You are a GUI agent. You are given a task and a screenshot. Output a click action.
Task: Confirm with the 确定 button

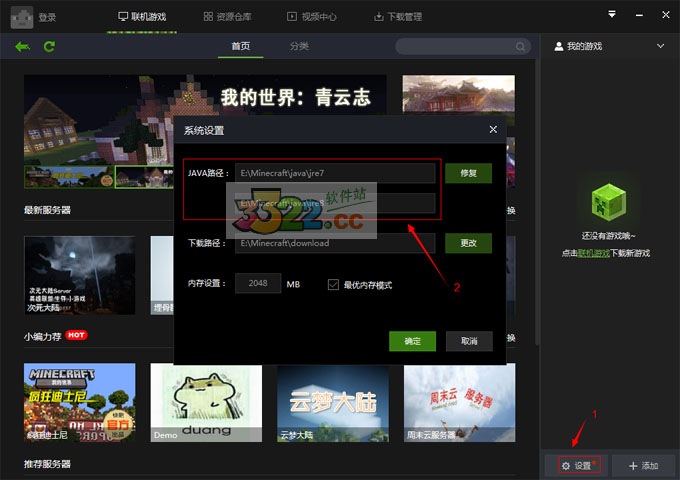412,341
